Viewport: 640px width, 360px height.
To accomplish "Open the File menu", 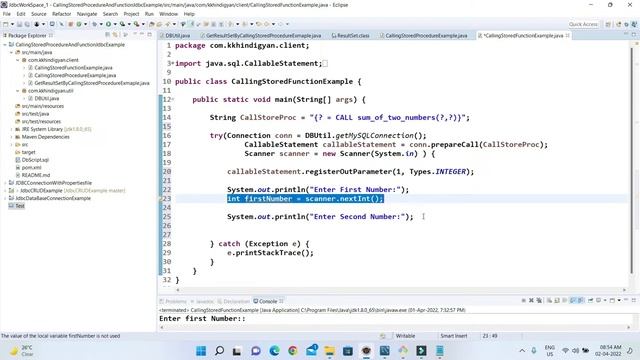I will click(7, 14).
